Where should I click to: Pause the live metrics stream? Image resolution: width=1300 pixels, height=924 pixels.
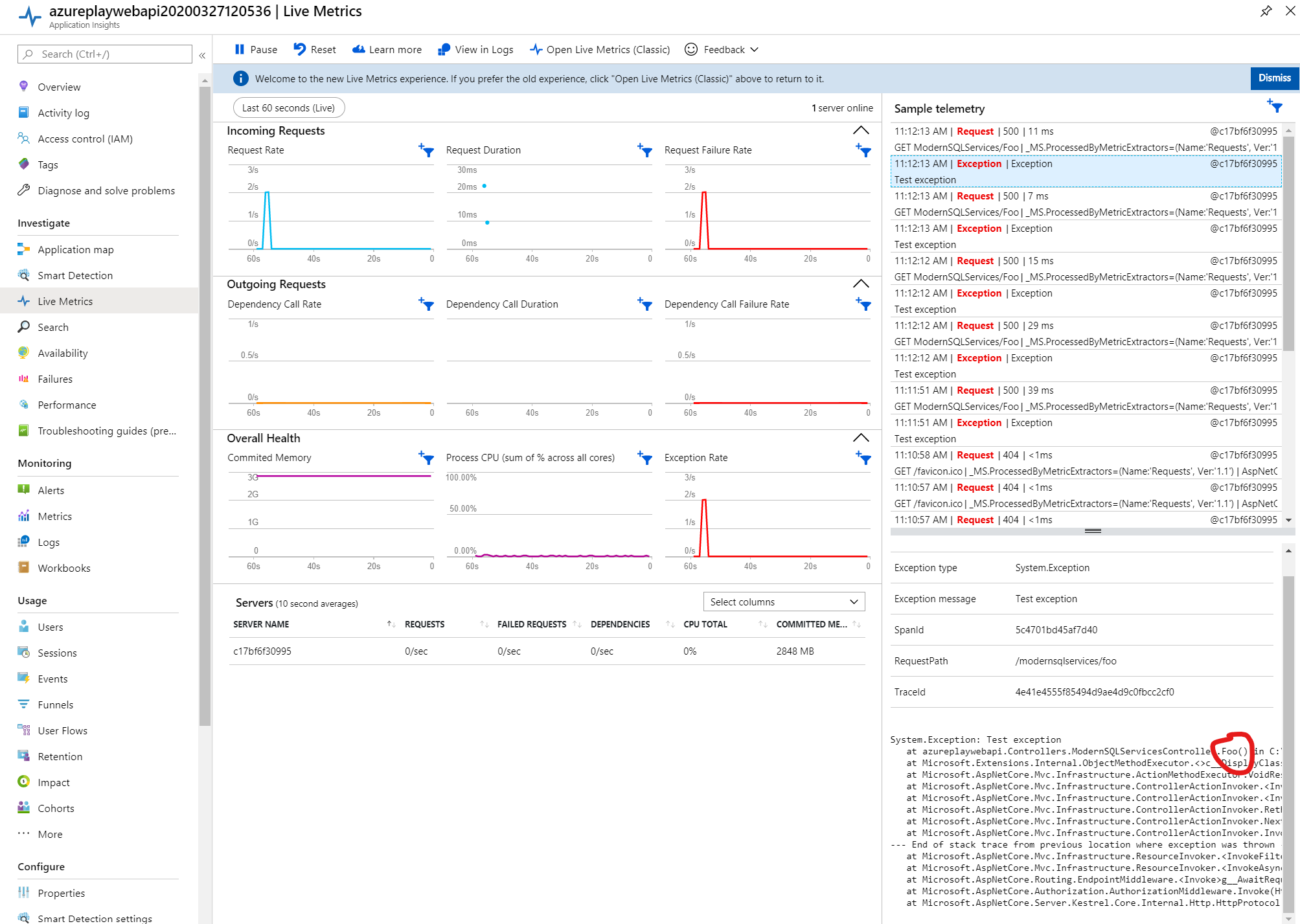[255, 49]
